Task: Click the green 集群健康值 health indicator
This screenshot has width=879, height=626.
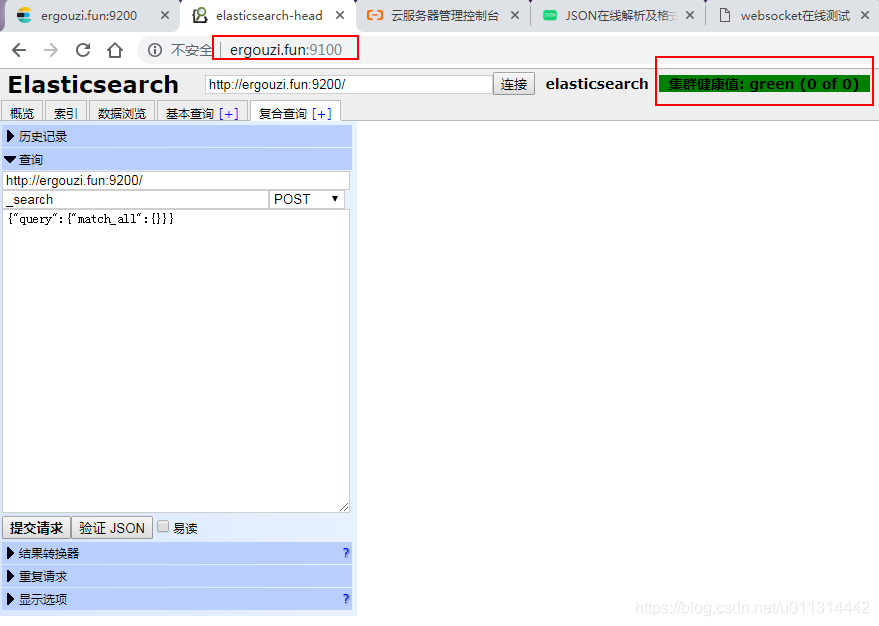Action: click(764, 84)
